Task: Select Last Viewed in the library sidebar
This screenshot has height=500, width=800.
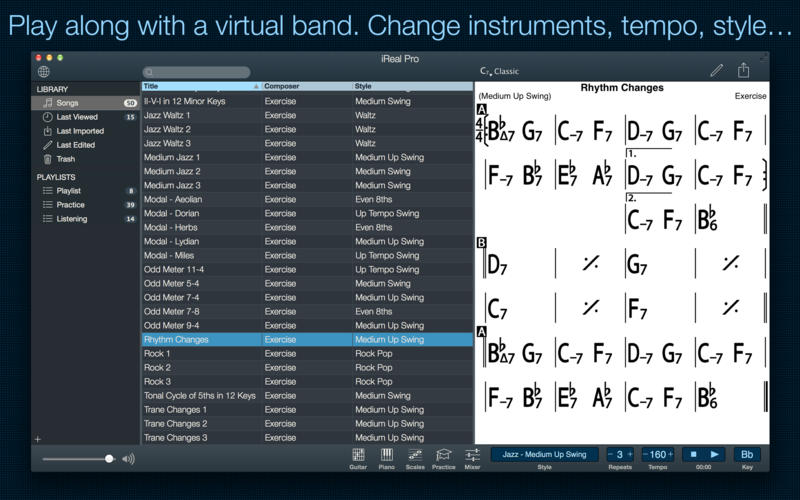Action: [x=77, y=117]
